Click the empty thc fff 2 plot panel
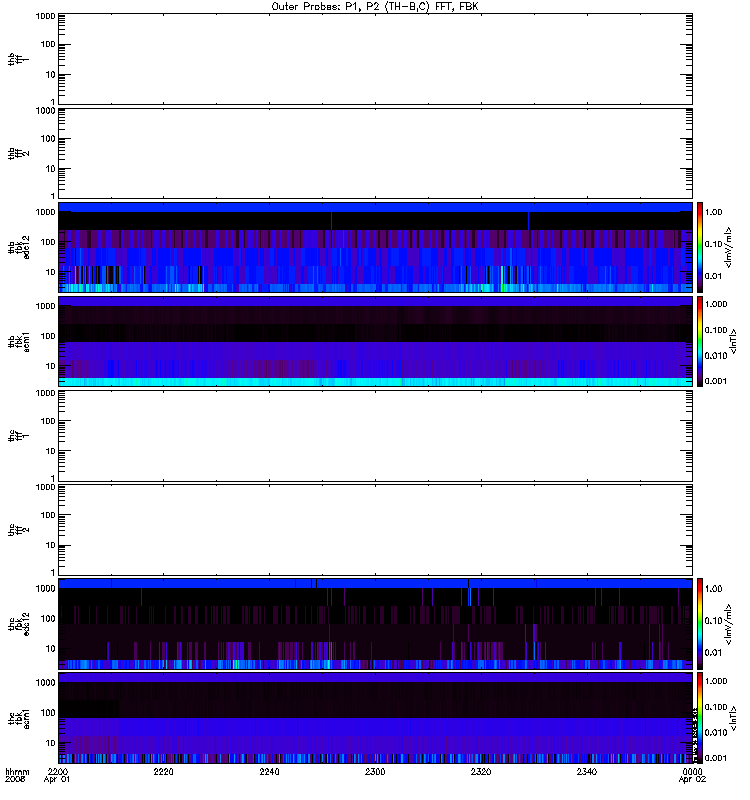The width and height of the screenshot is (750, 800). pyautogui.click(x=375, y=530)
